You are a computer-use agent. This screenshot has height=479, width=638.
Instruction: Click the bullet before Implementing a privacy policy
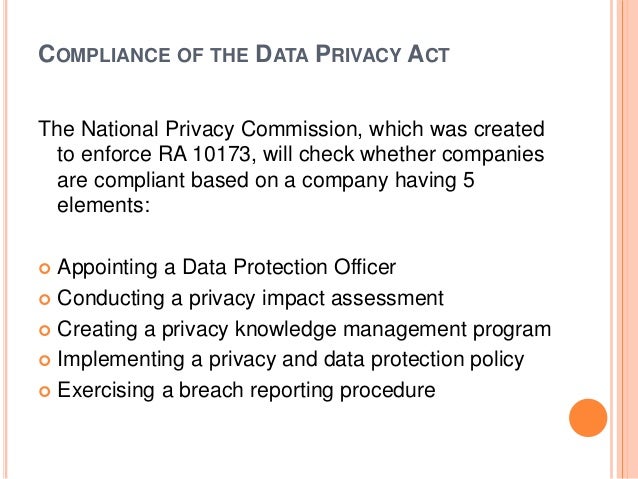[44, 361]
